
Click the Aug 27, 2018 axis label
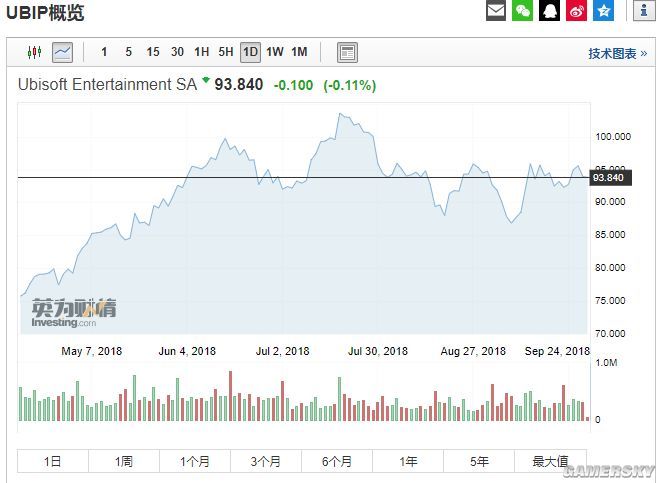pyautogui.click(x=473, y=351)
